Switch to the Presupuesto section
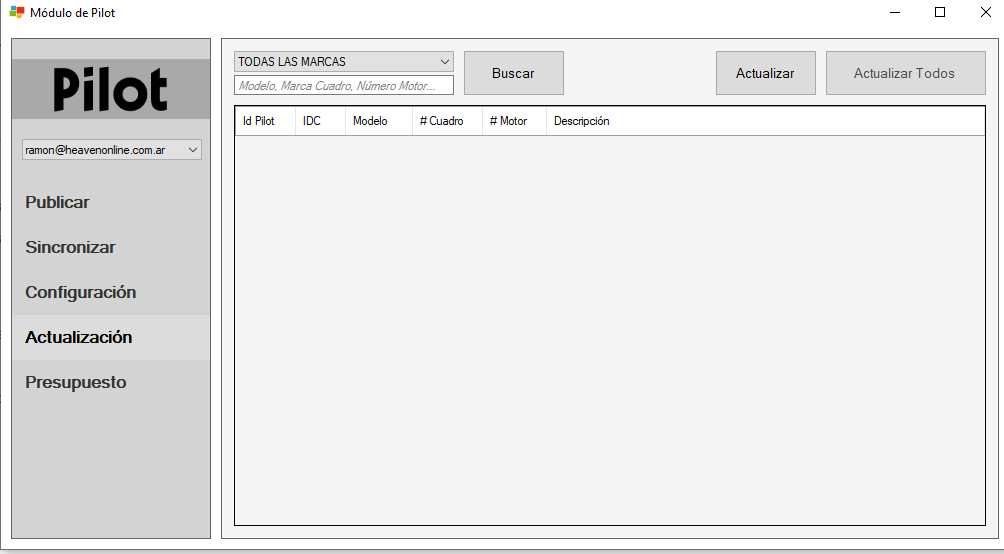The height and width of the screenshot is (554, 1004). point(111,382)
